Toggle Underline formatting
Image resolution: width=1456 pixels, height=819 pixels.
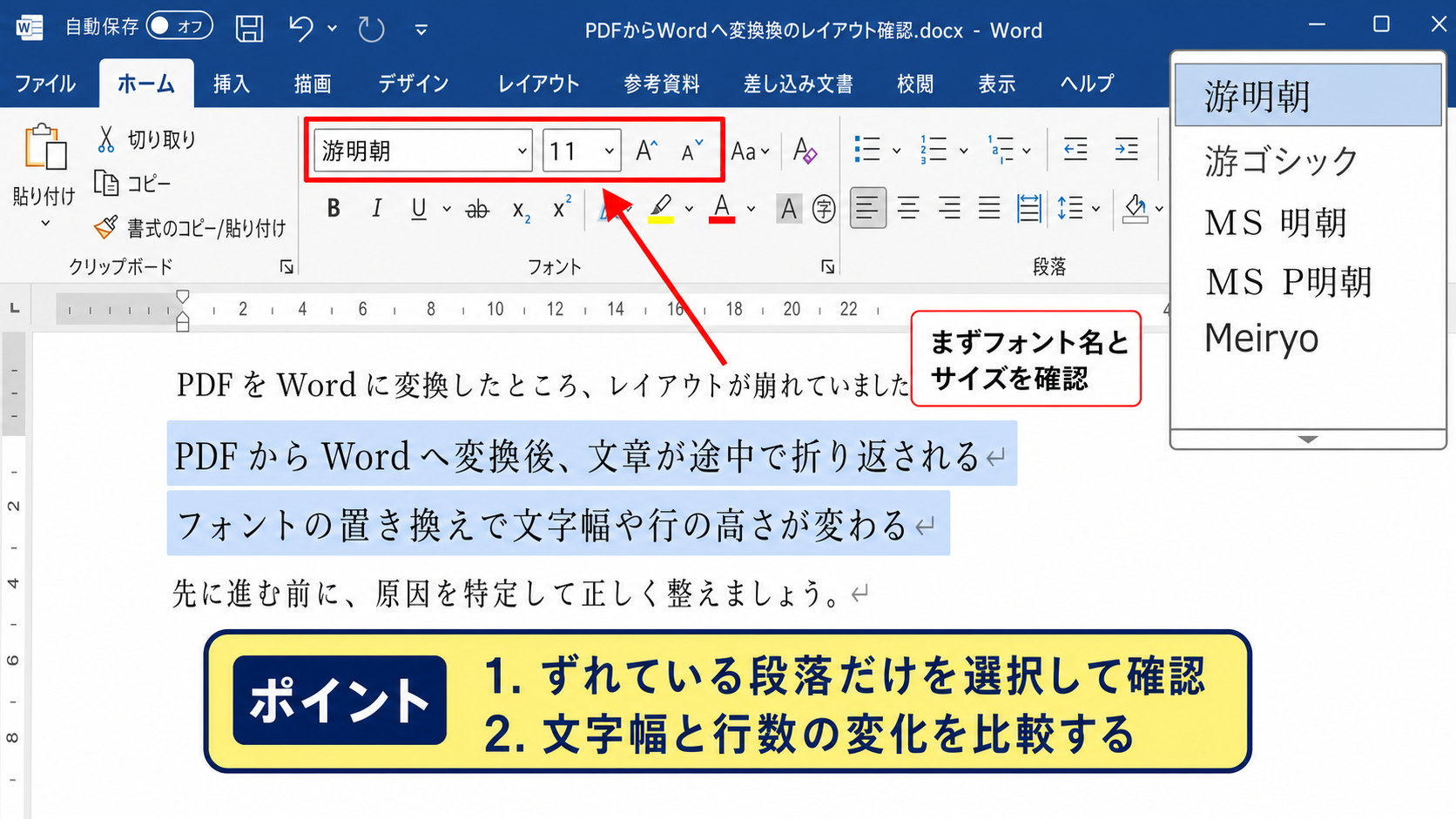tap(419, 208)
